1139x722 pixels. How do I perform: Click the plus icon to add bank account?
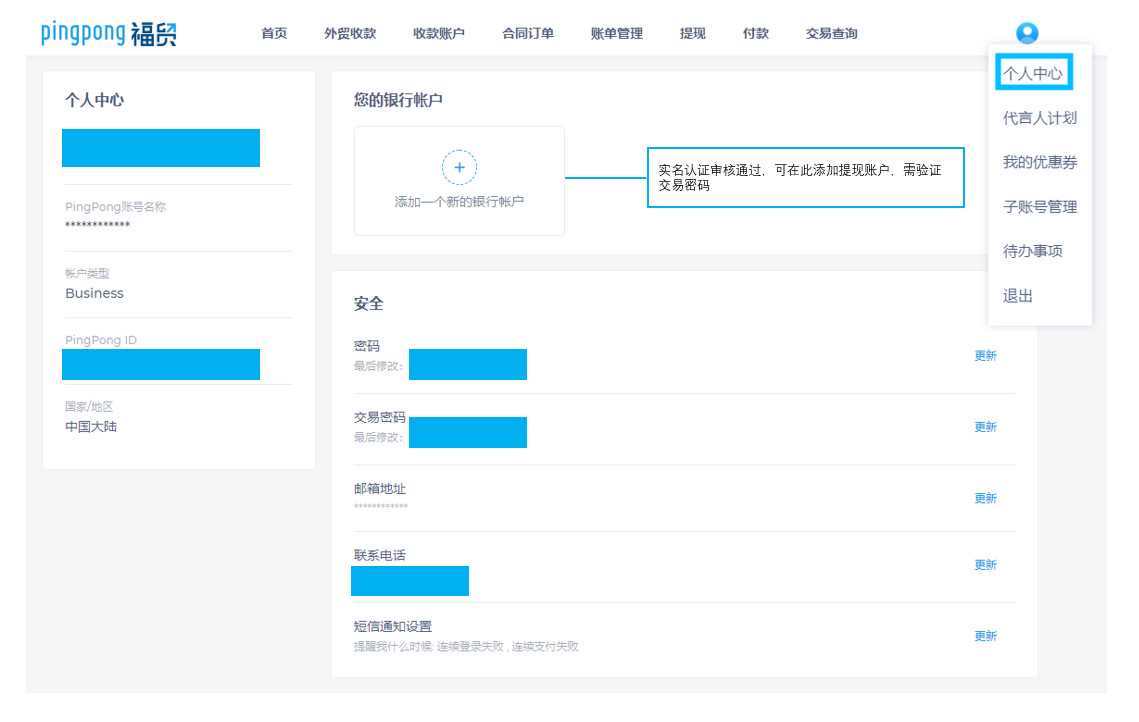click(x=459, y=167)
